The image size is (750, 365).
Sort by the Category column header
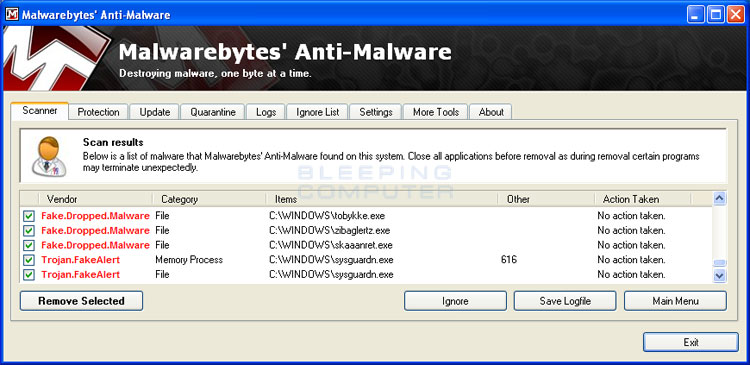pyautogui.click(x=209, y=199)
